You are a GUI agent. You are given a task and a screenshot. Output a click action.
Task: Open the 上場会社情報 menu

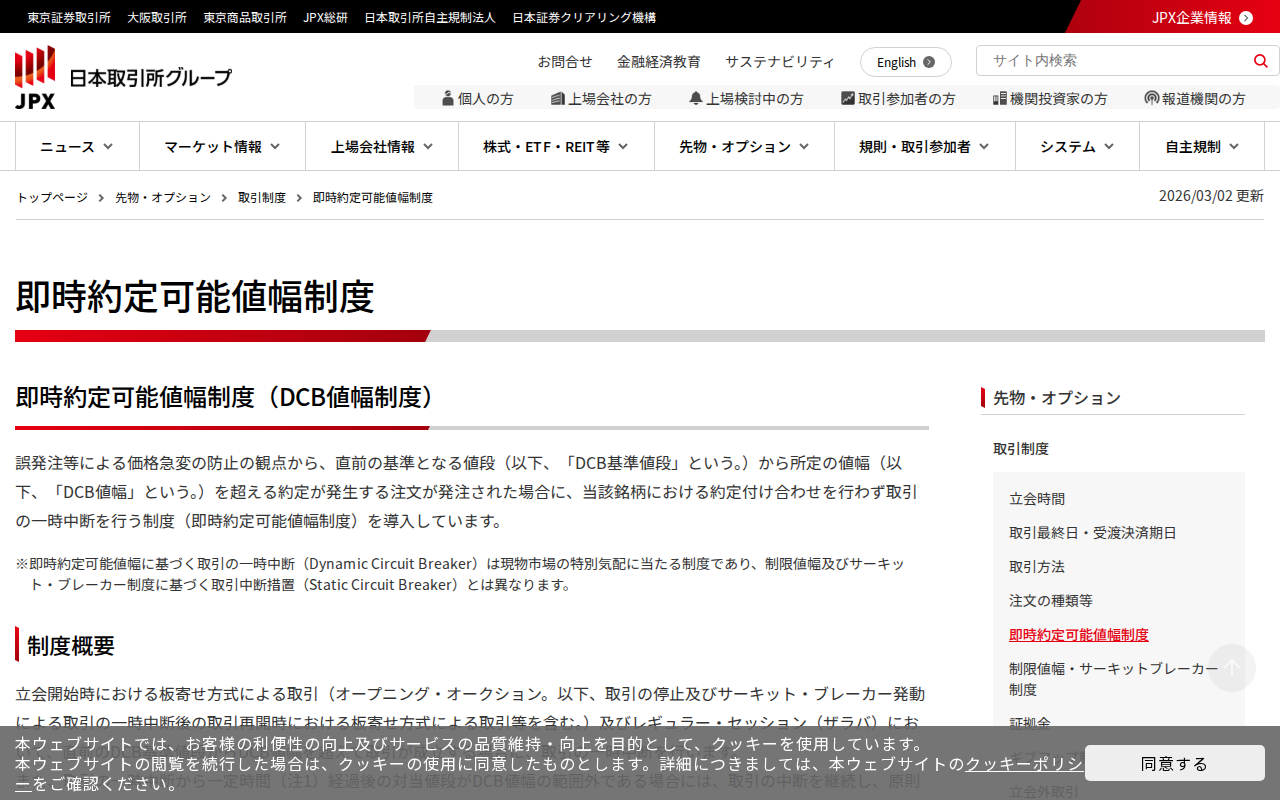click(381, 147)
